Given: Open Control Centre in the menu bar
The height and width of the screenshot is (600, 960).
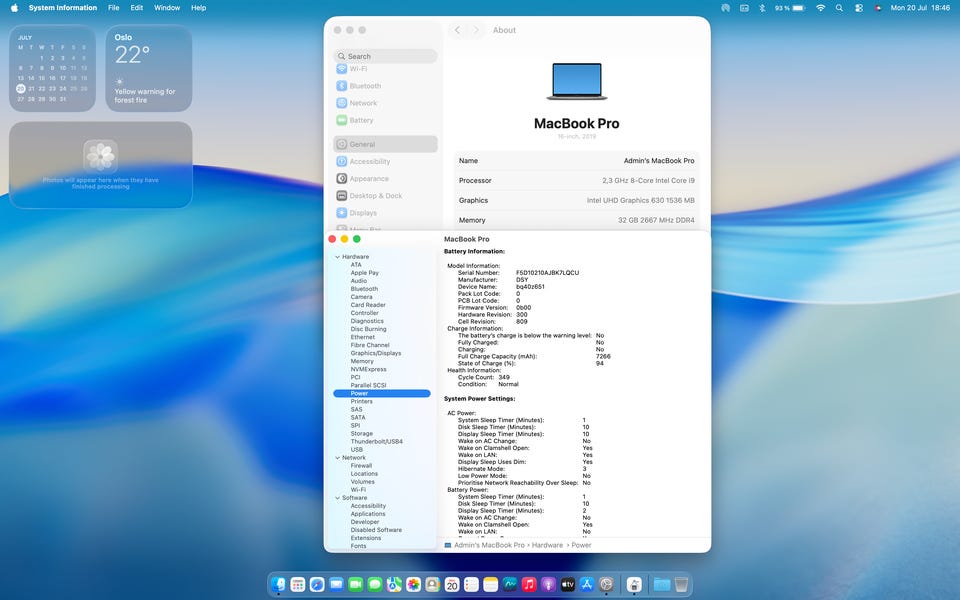Looking at the screenshot, I should point(859,8).
